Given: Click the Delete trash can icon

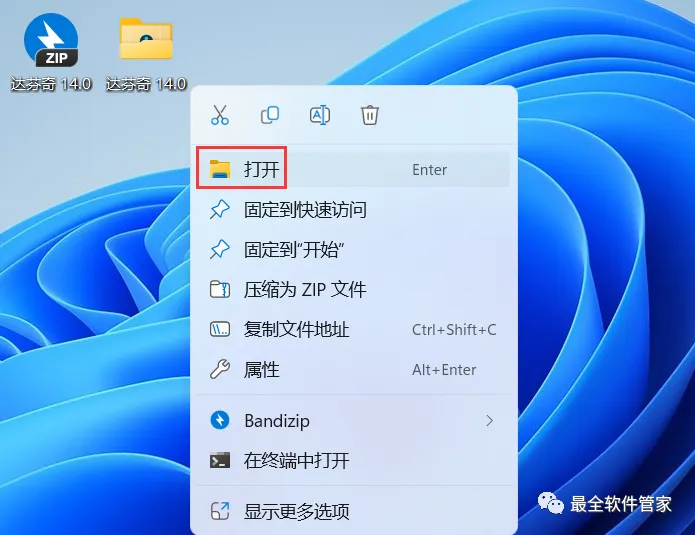Looking at the screenshot, I should click(x=370, y=115).
